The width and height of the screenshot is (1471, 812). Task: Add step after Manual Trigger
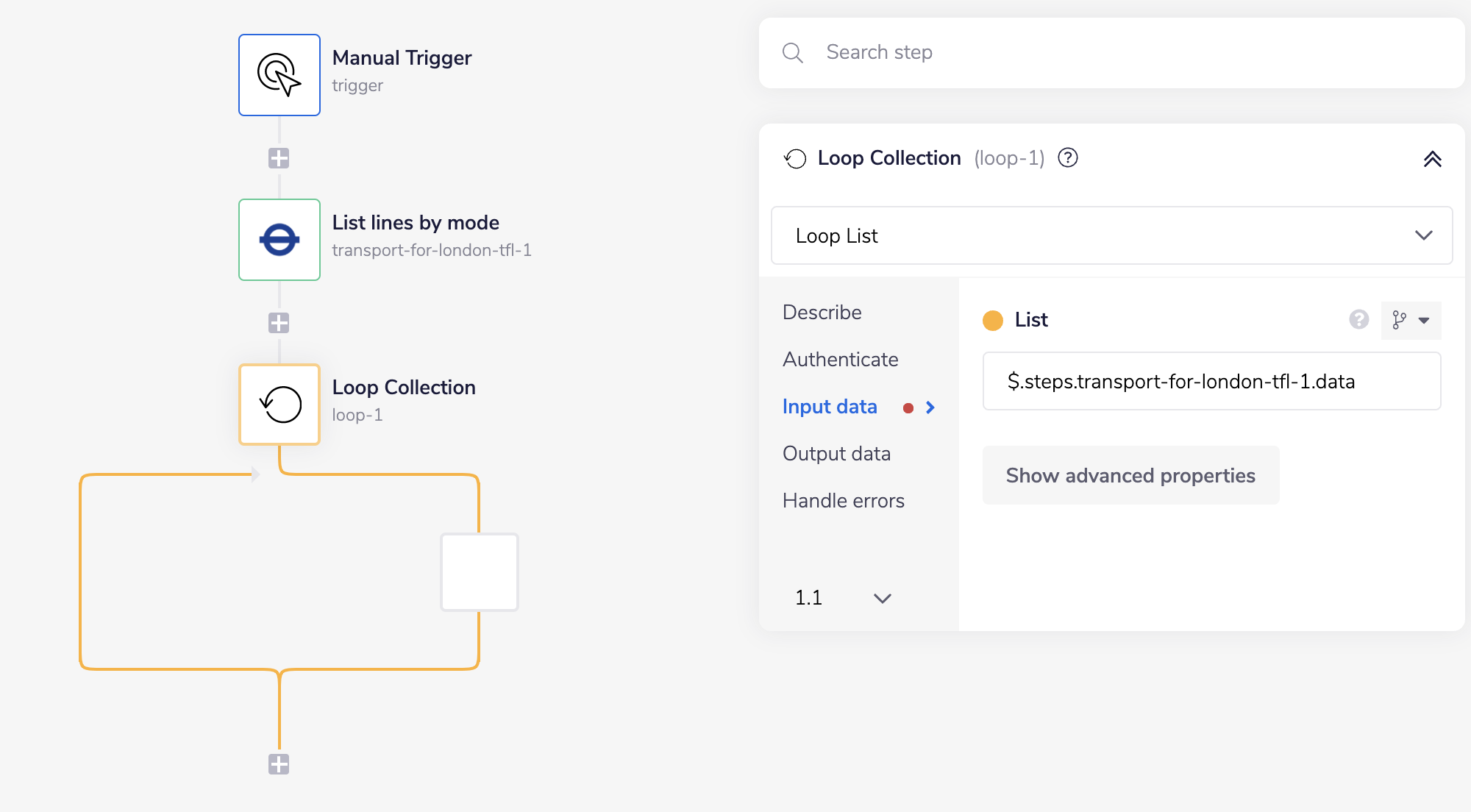click(x=279, y=158)
